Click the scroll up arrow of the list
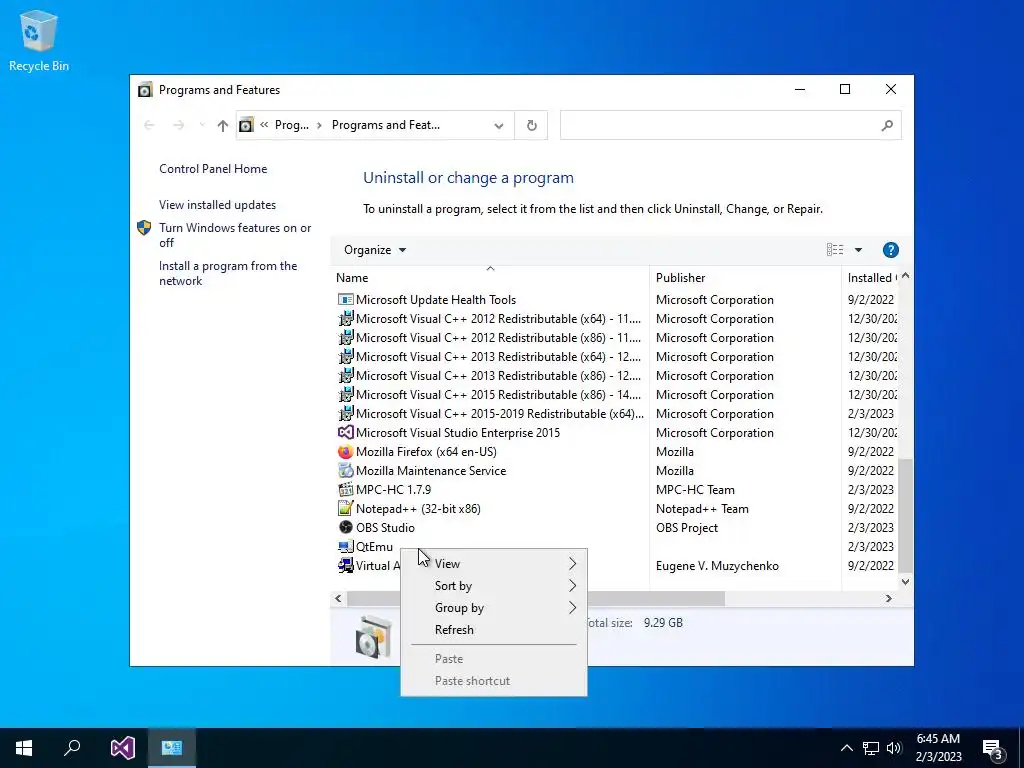 905,276
